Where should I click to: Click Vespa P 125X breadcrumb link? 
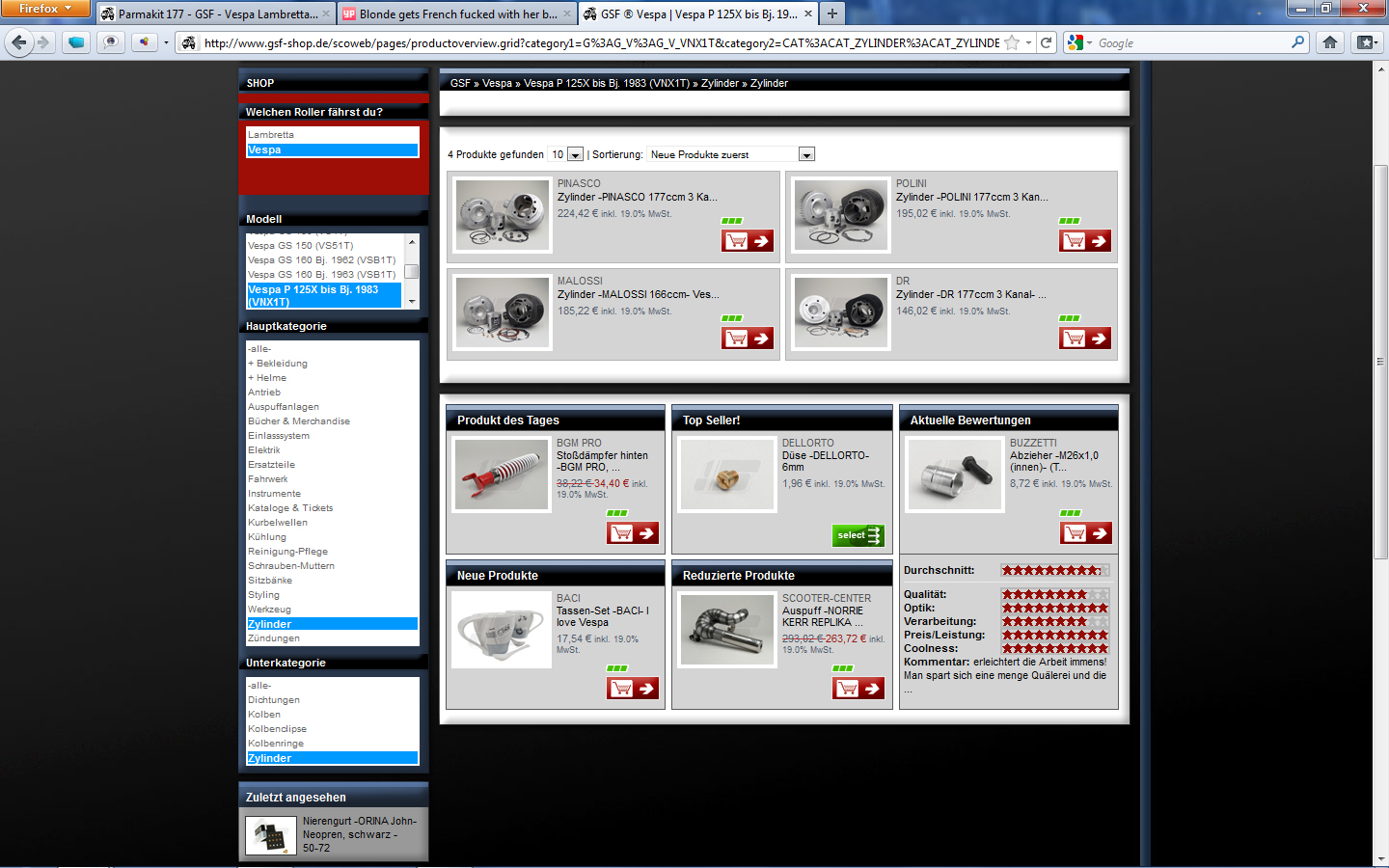point(607,83)
